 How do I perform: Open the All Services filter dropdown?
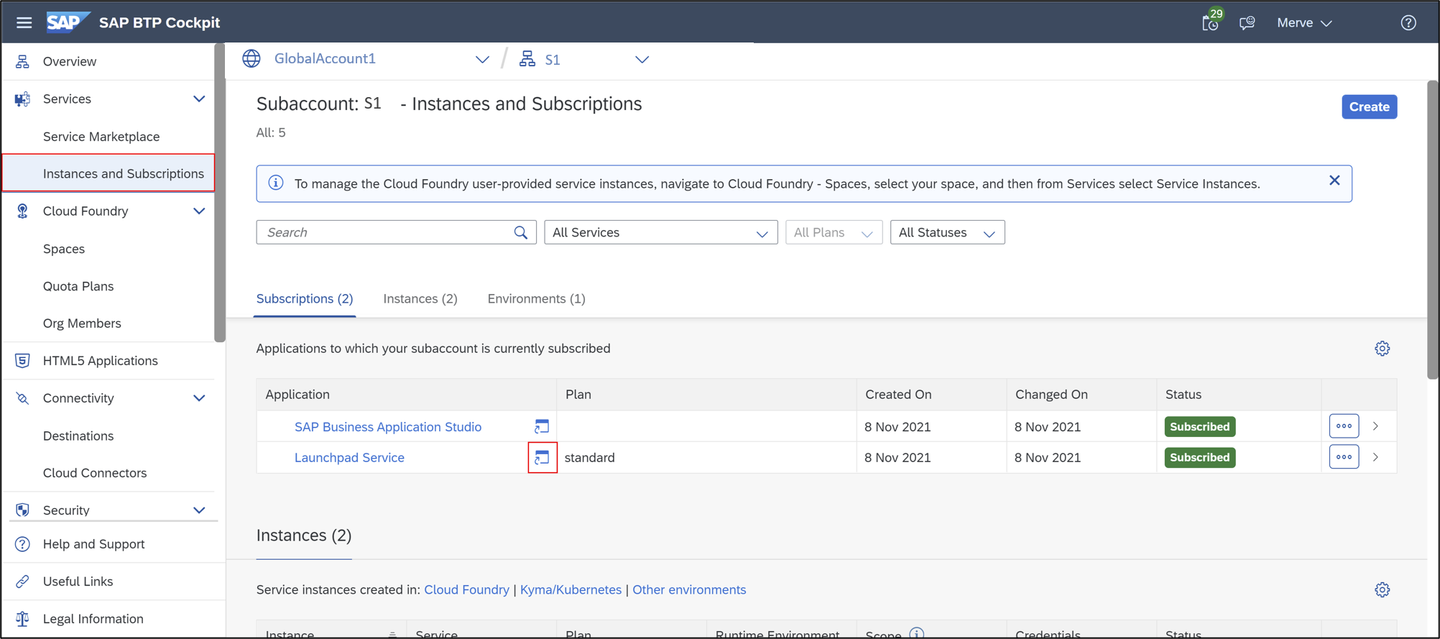coord(661,233)
